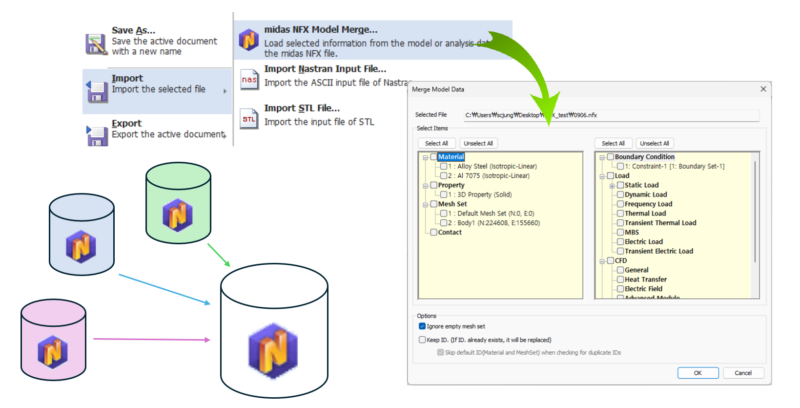Check the Contact checkbox
The image size is (800, 408).
(434, 233)
